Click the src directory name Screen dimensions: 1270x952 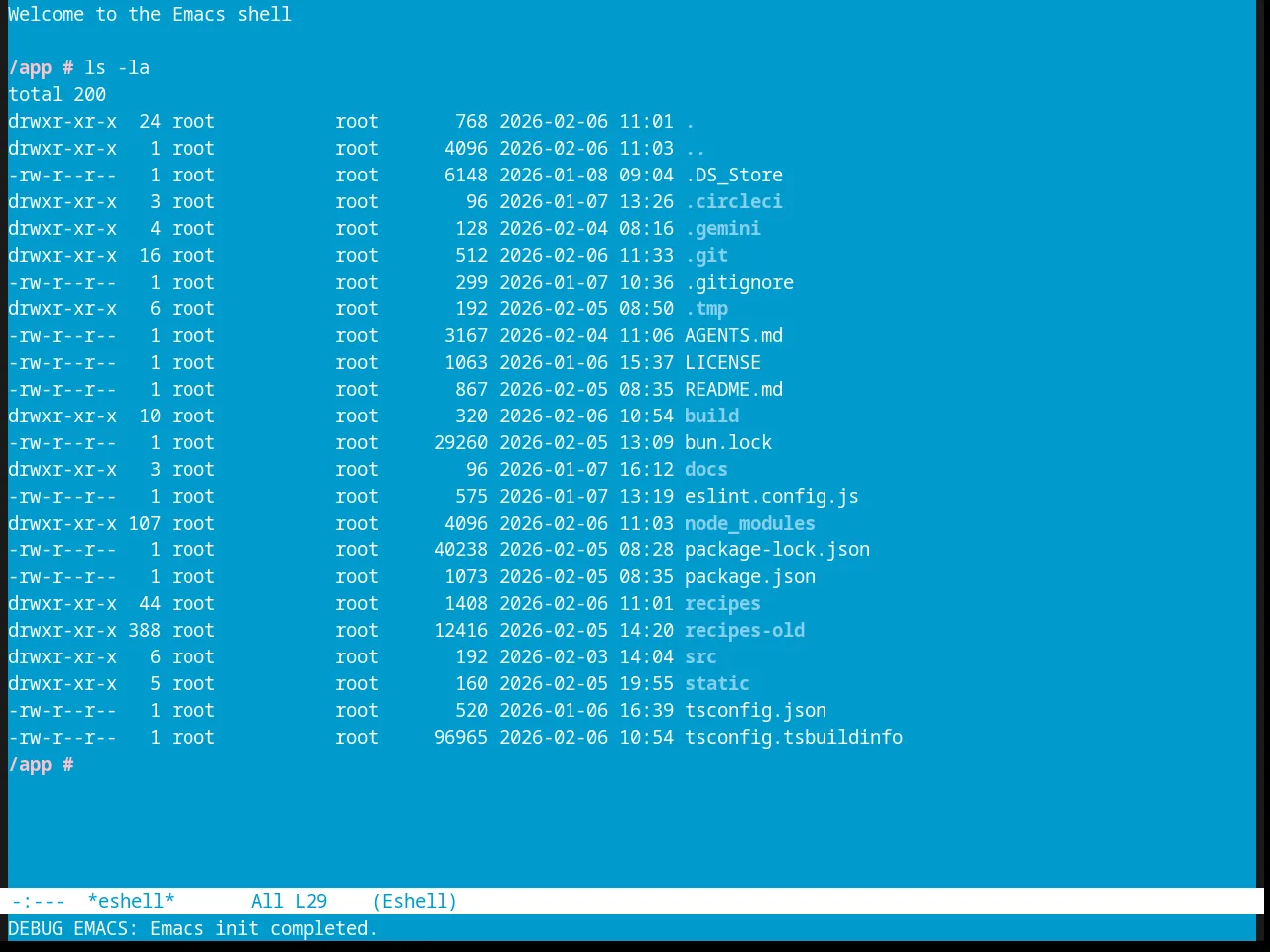700,656
